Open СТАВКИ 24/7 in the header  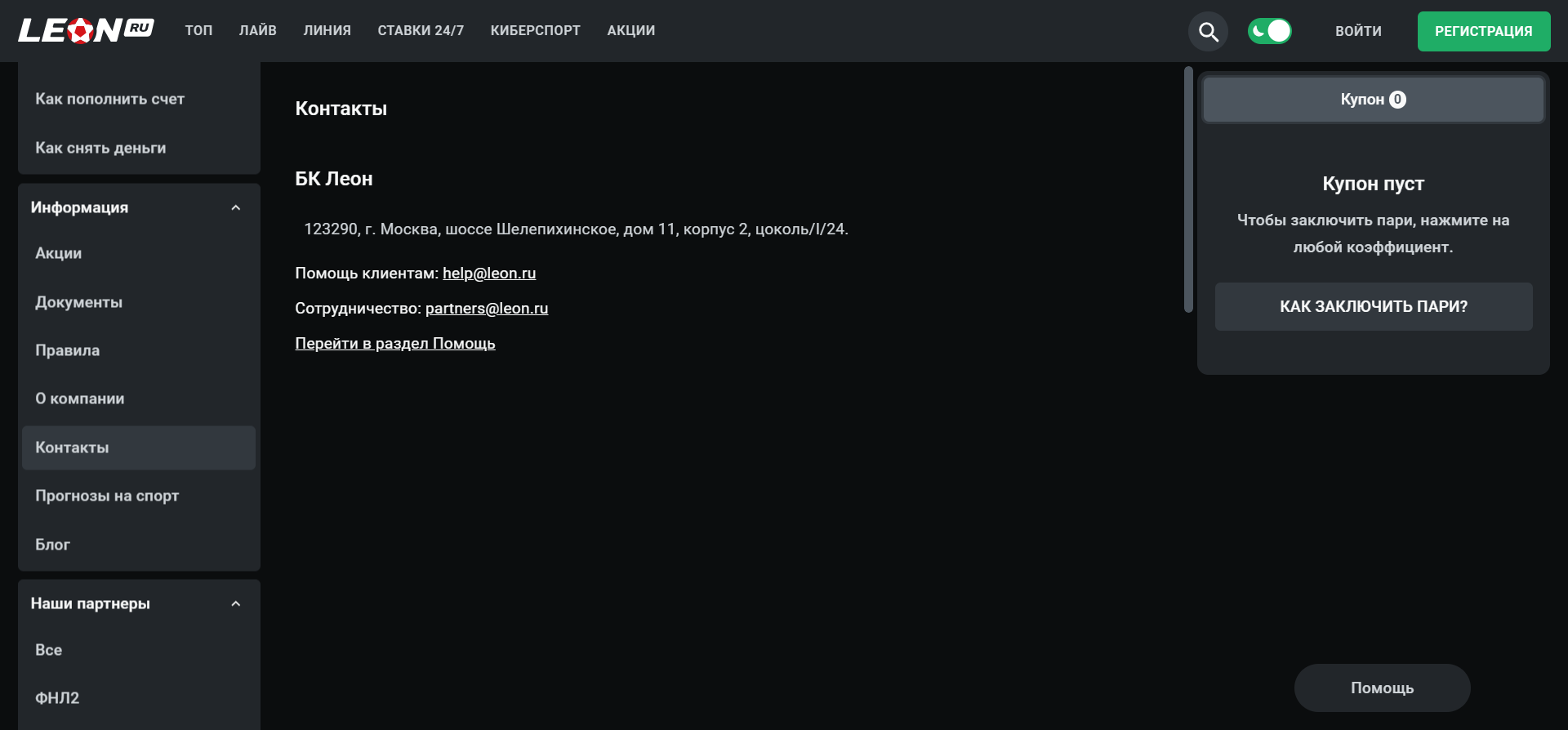point(421,31)
